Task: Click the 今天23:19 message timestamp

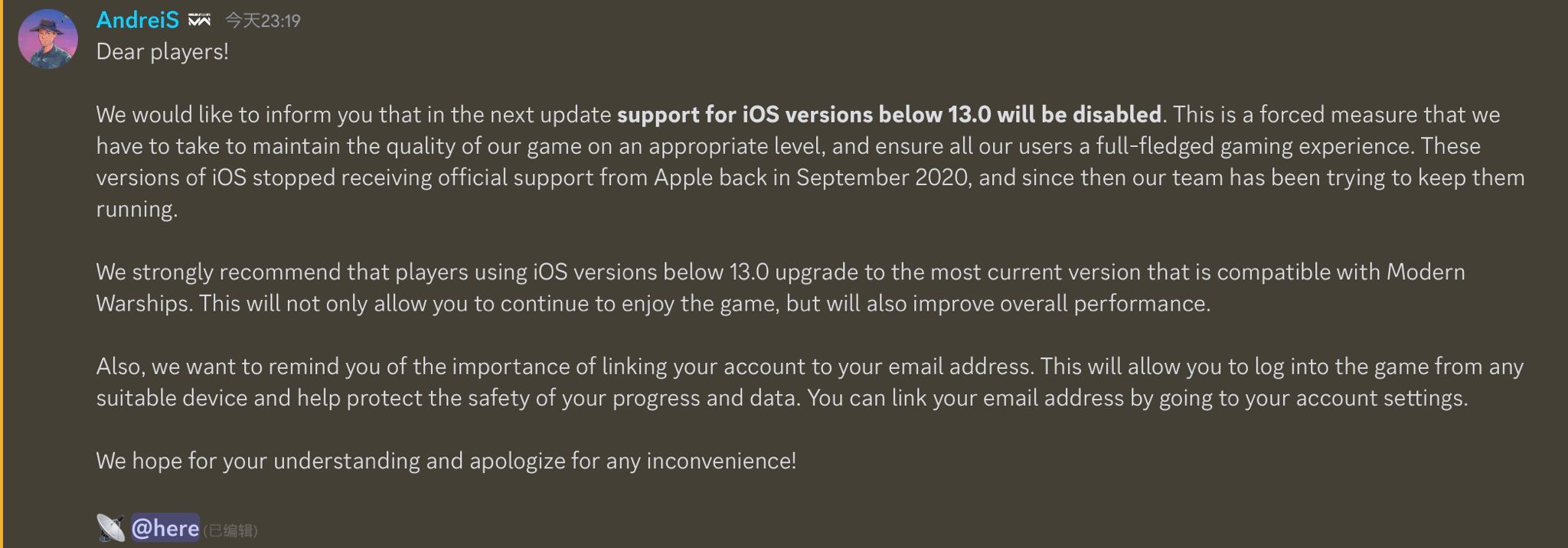Action: pos(263,21)
